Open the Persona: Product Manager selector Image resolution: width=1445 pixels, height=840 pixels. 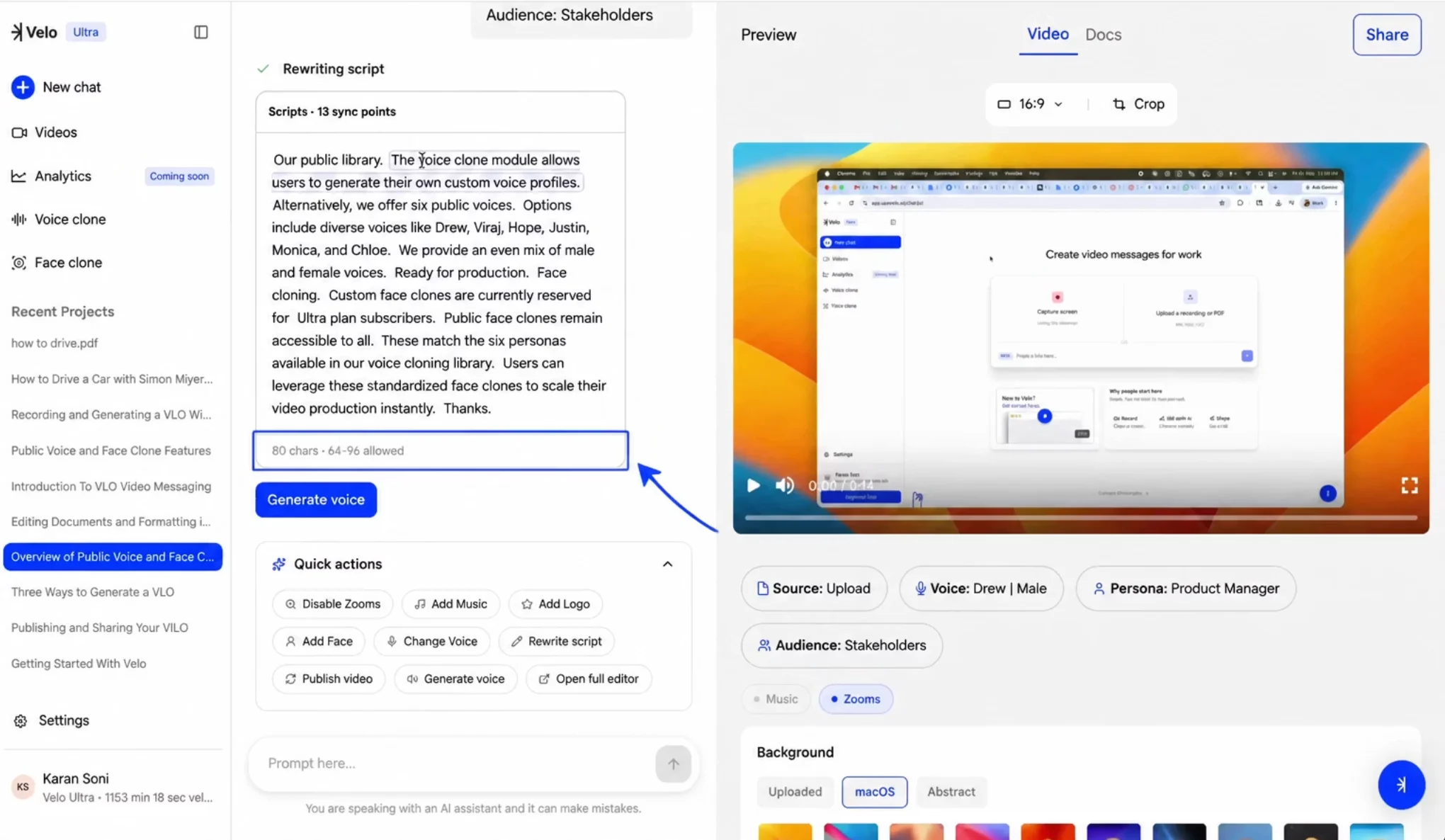click(x=1186, y=589)
